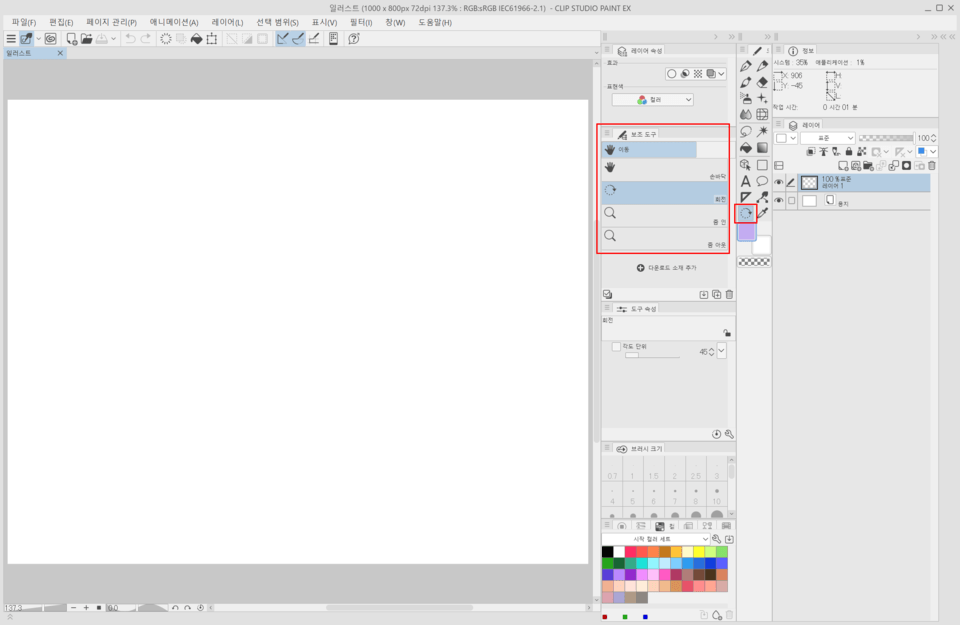This screenshot has width=960, height=625.
Task: Select the Decoration sparkle tool
Action: click(x=762, y=98)
